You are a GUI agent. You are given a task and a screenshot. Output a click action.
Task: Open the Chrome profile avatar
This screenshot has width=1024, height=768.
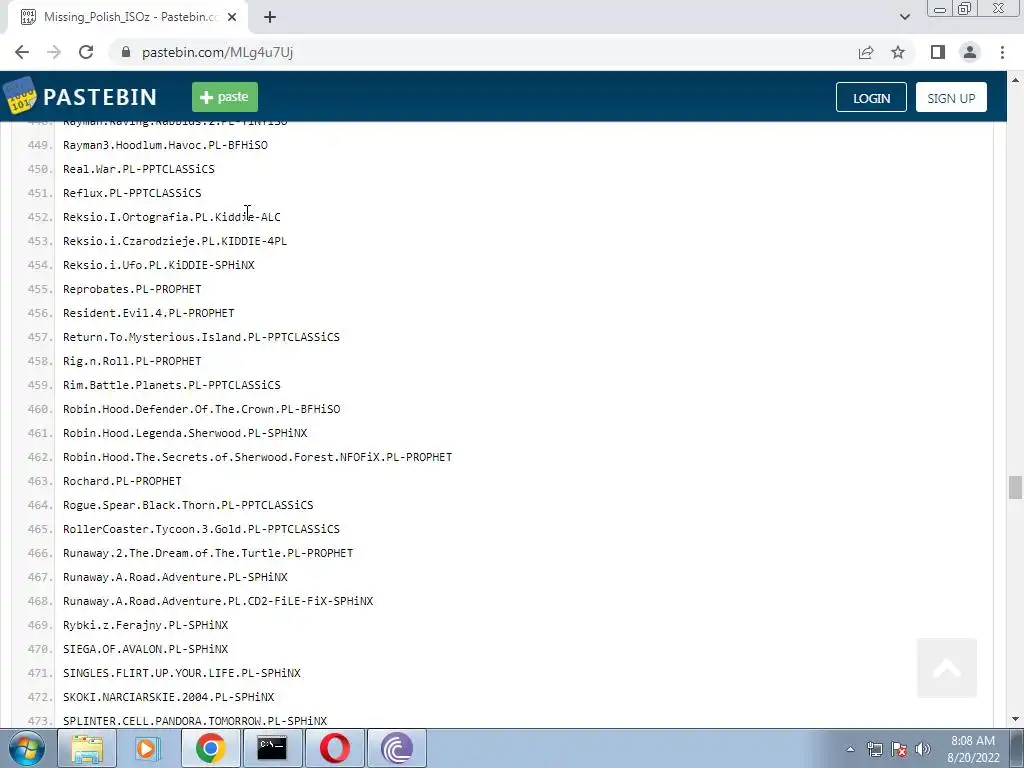(970, 52)
